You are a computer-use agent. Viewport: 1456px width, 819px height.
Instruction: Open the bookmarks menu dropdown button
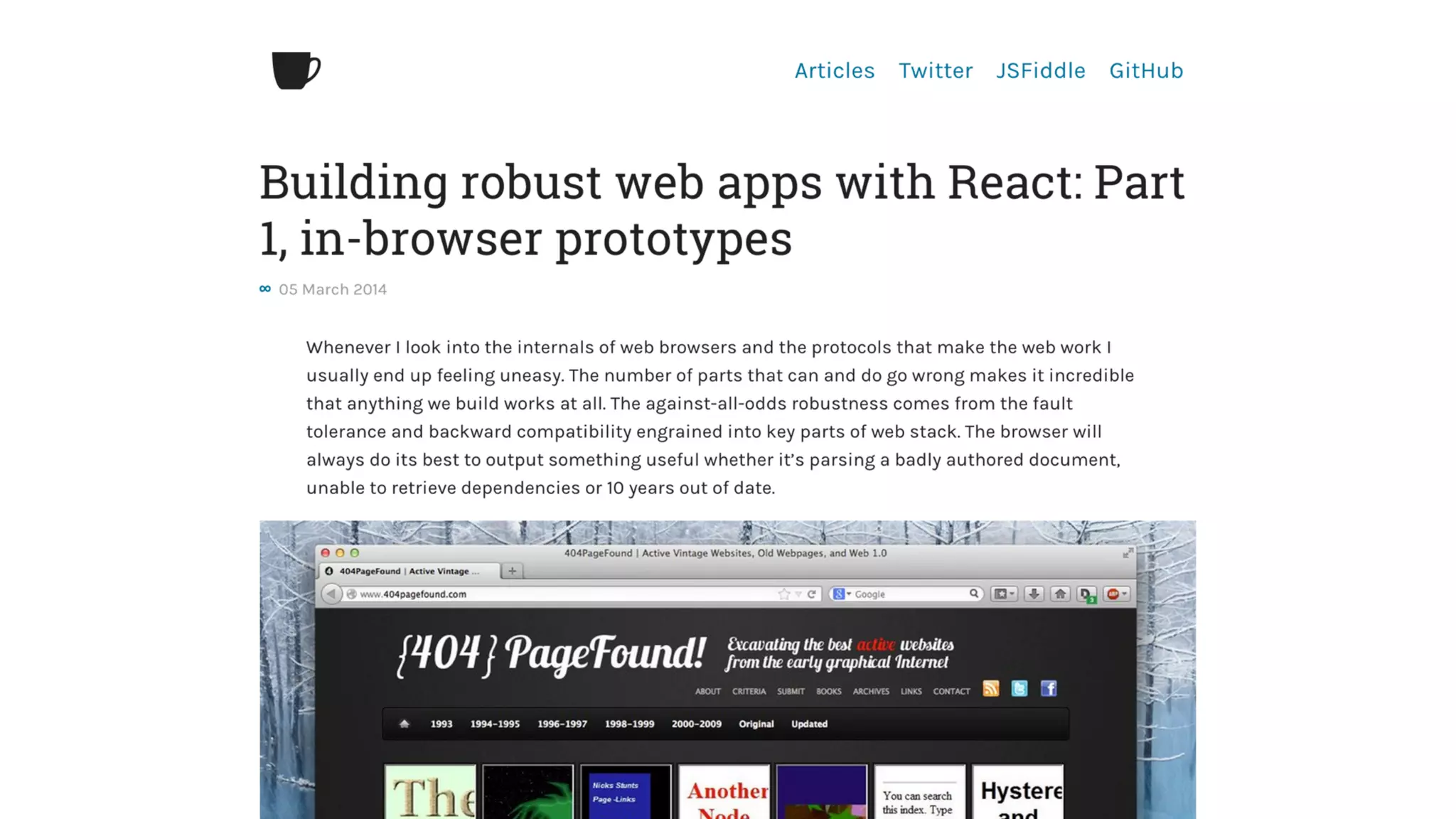tap(1005, 594)
